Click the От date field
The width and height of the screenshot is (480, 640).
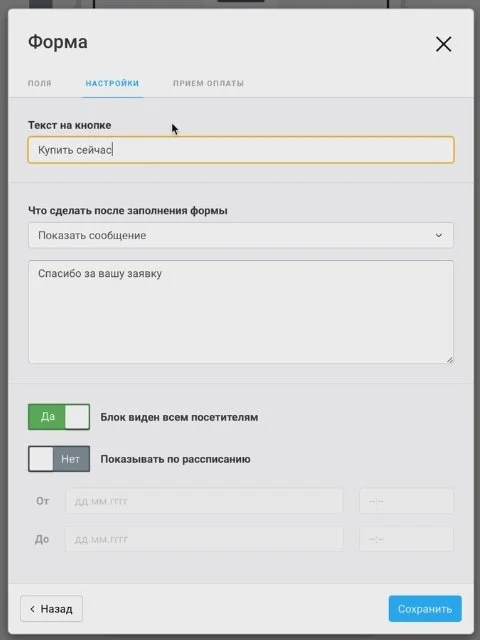tap(204, 501)
